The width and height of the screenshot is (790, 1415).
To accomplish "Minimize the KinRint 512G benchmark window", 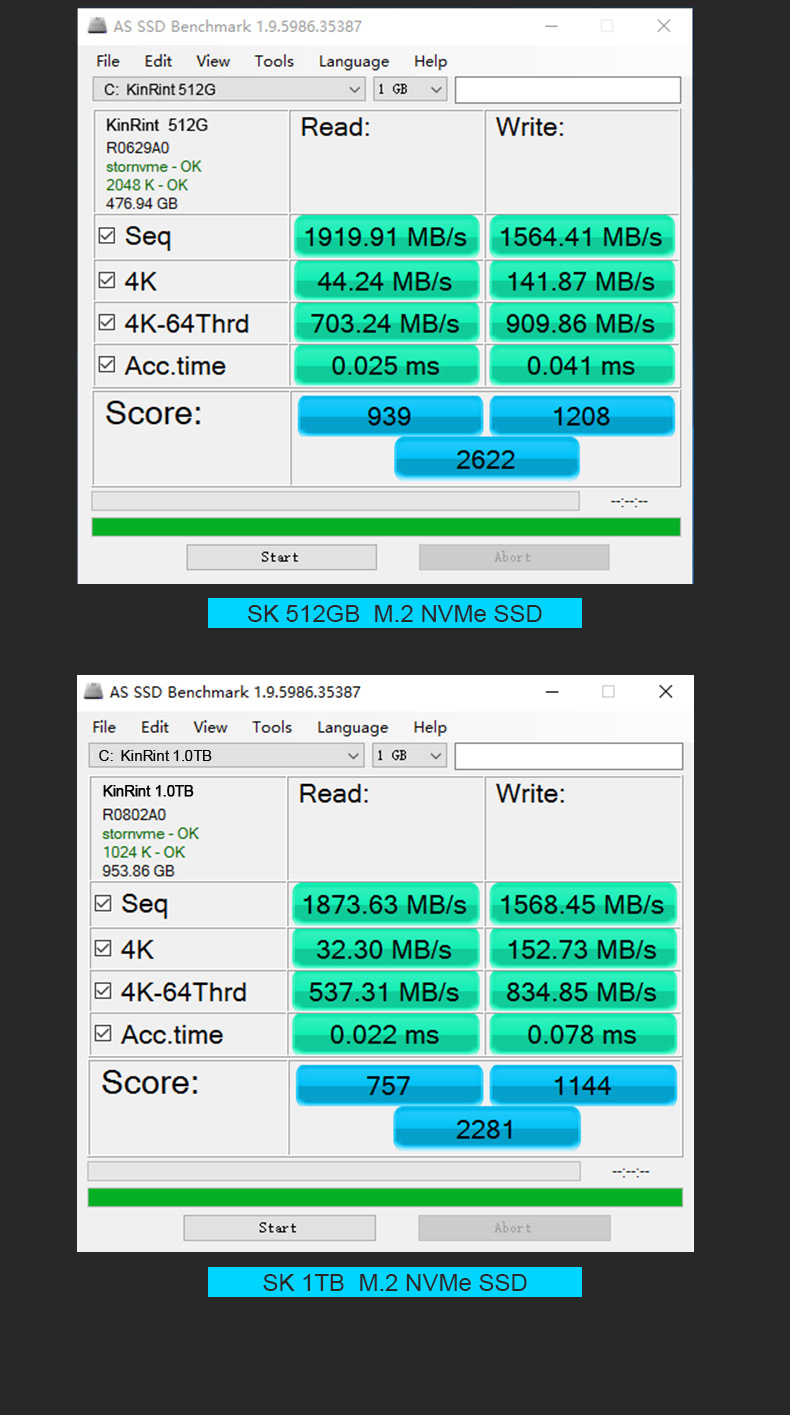I will click(x=550, y=26).
